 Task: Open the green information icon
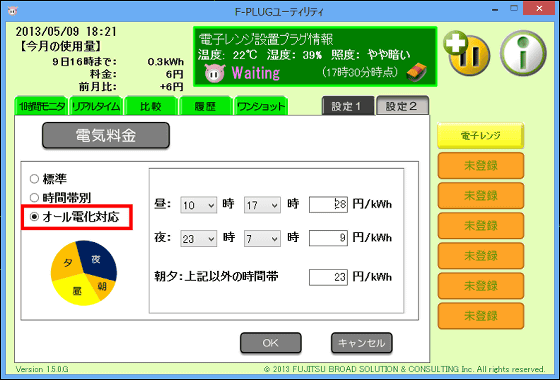pos(523,53)
